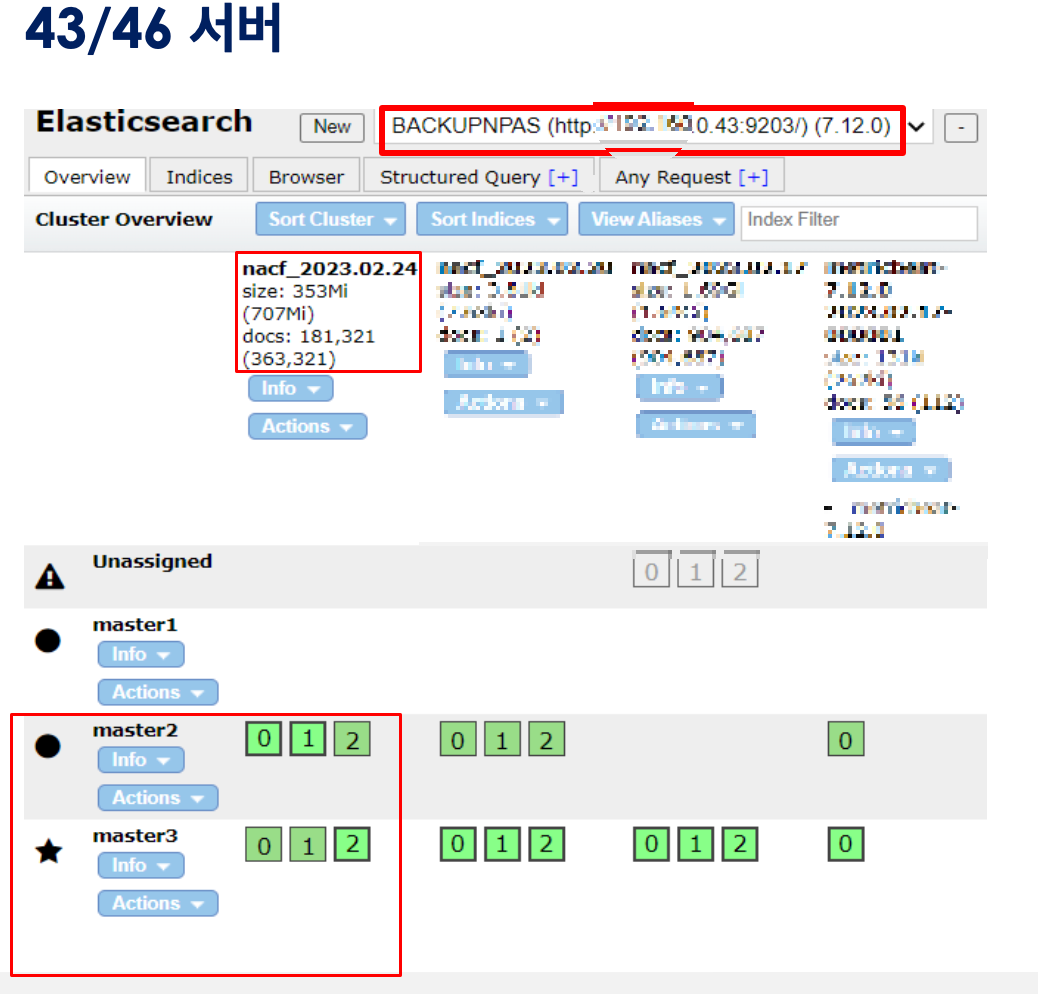Click master3 shard 0 of nacf_2023.02.24

(x=263, y=844)
